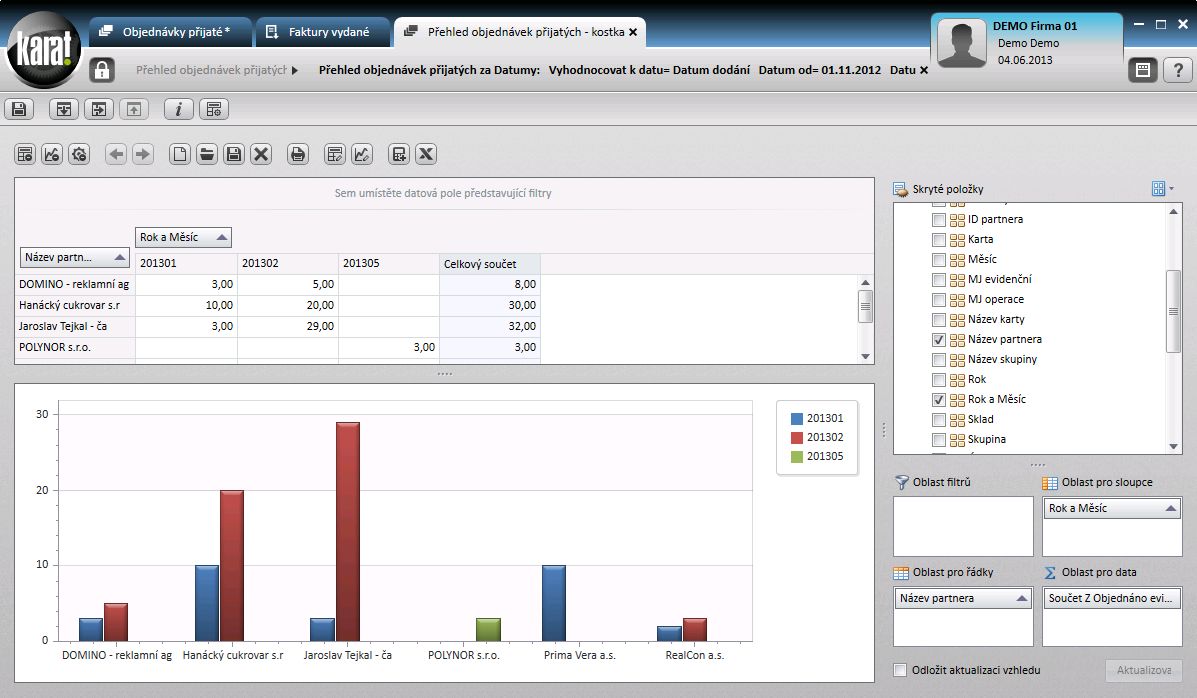Image resolution: width=1197 pixels, height=698 pixels.
Task: Print the pivot report
Action: click(298, 154)
